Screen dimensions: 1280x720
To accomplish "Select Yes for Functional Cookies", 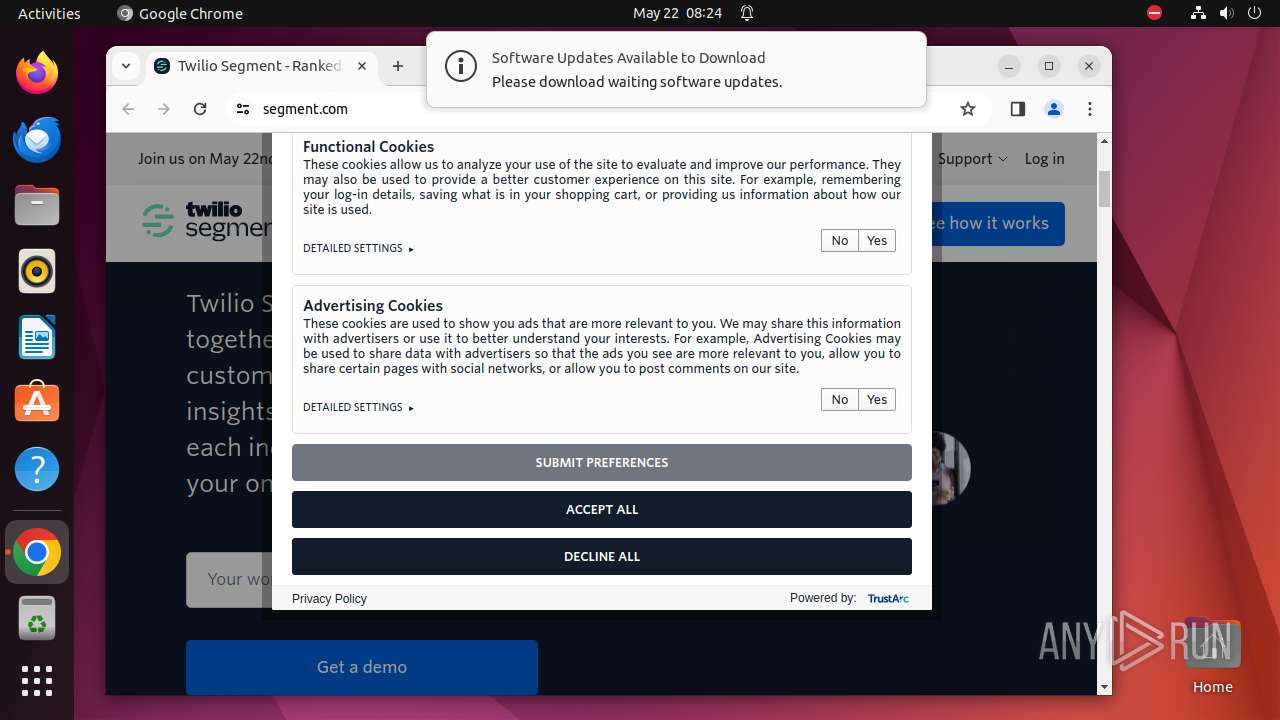I will (877, 240).
